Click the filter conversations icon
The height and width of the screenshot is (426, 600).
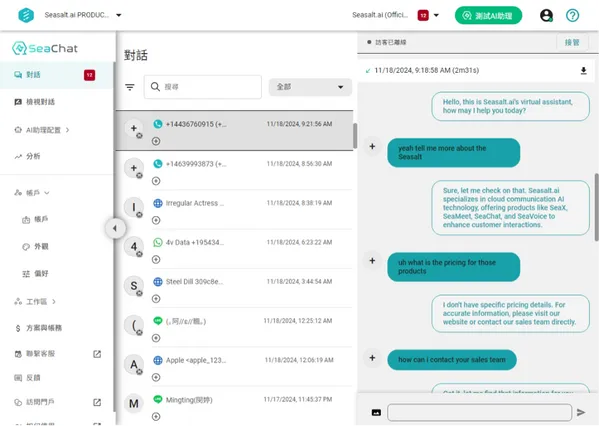[x=130, y=87]
